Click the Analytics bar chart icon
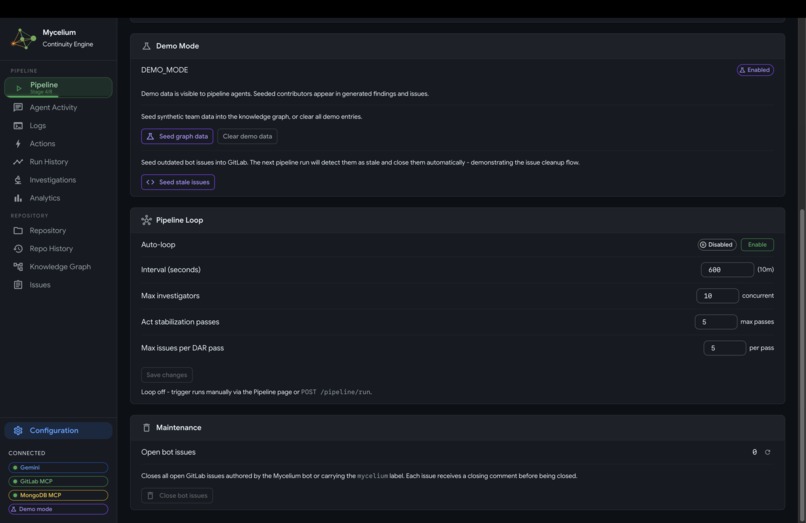The image size is (806, 523). coord(18,198)
